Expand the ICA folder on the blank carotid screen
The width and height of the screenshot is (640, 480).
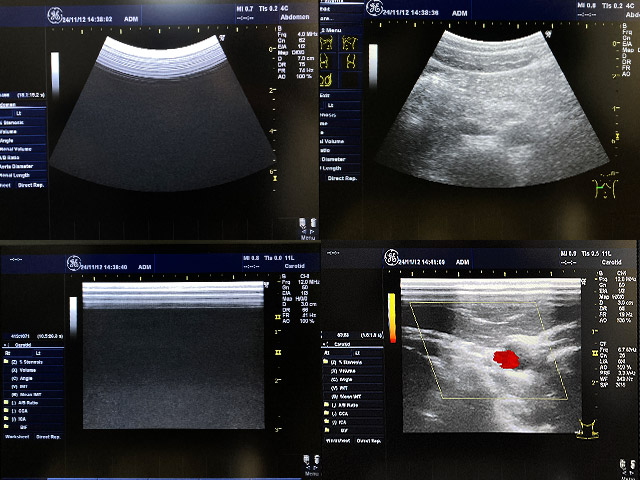point(6,419)
